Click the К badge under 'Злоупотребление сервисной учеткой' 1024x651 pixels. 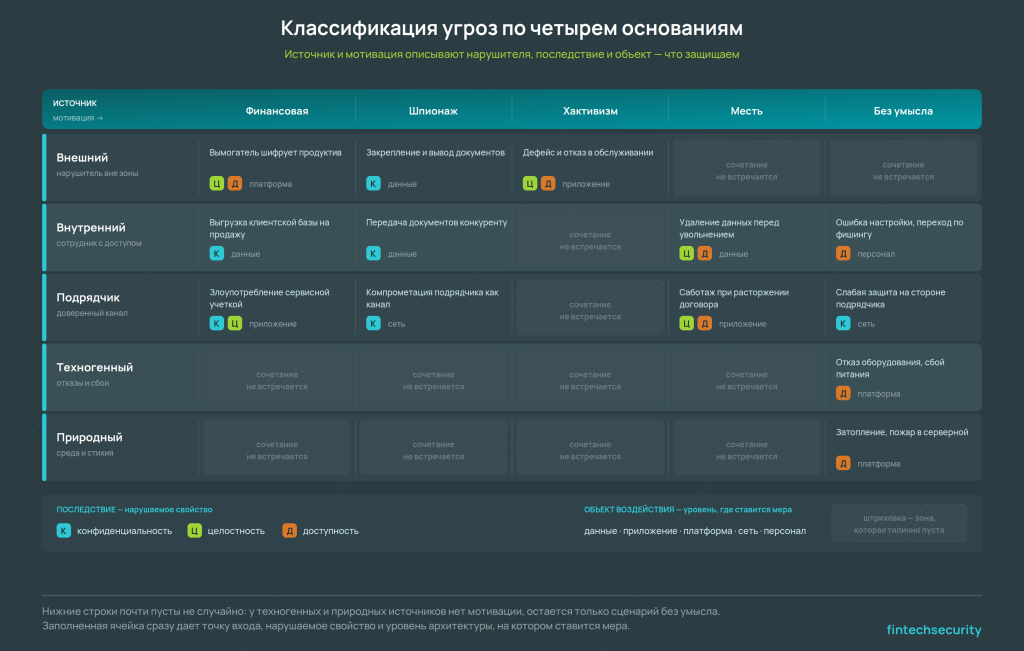tap(217, 323)
